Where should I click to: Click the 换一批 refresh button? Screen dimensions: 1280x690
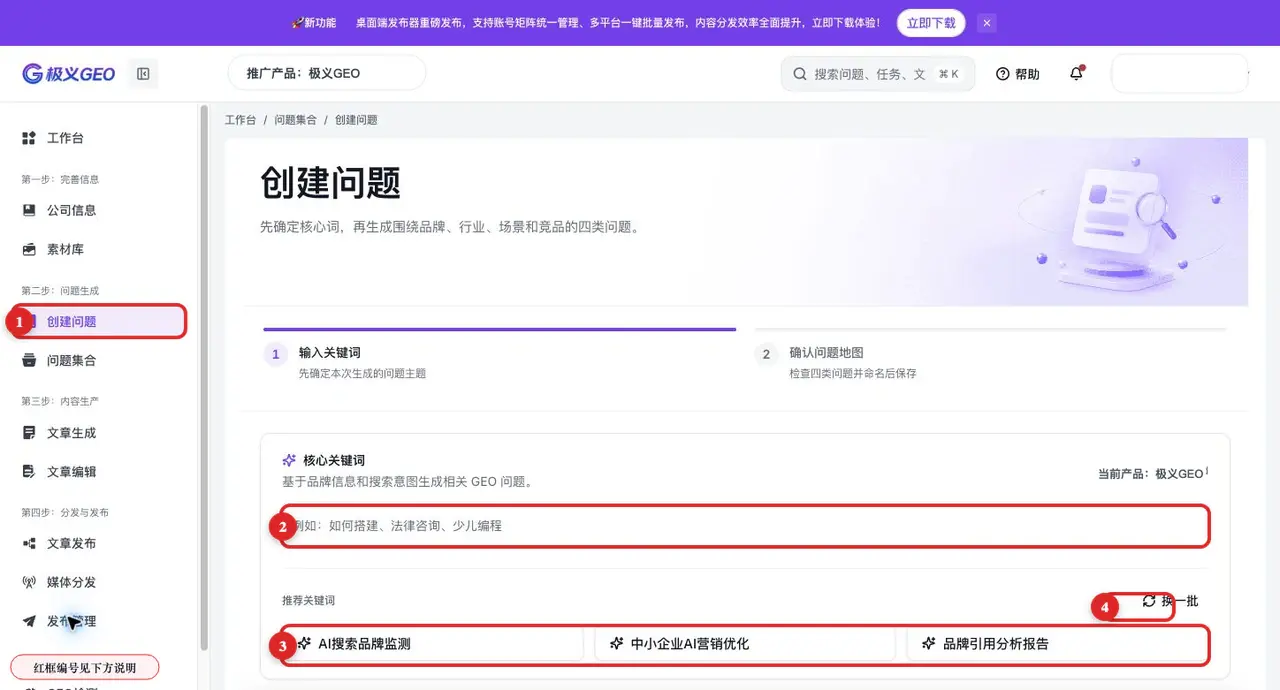1170,601
